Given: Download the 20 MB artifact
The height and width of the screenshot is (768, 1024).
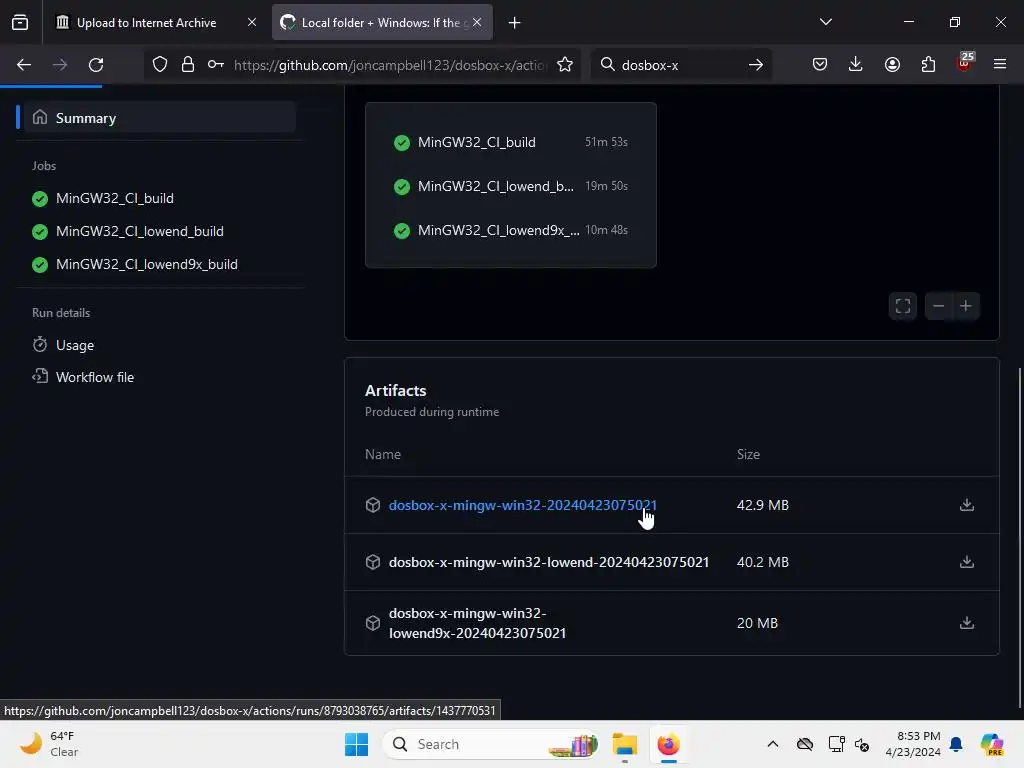Looking at the screenshot, I should point(967,623).
